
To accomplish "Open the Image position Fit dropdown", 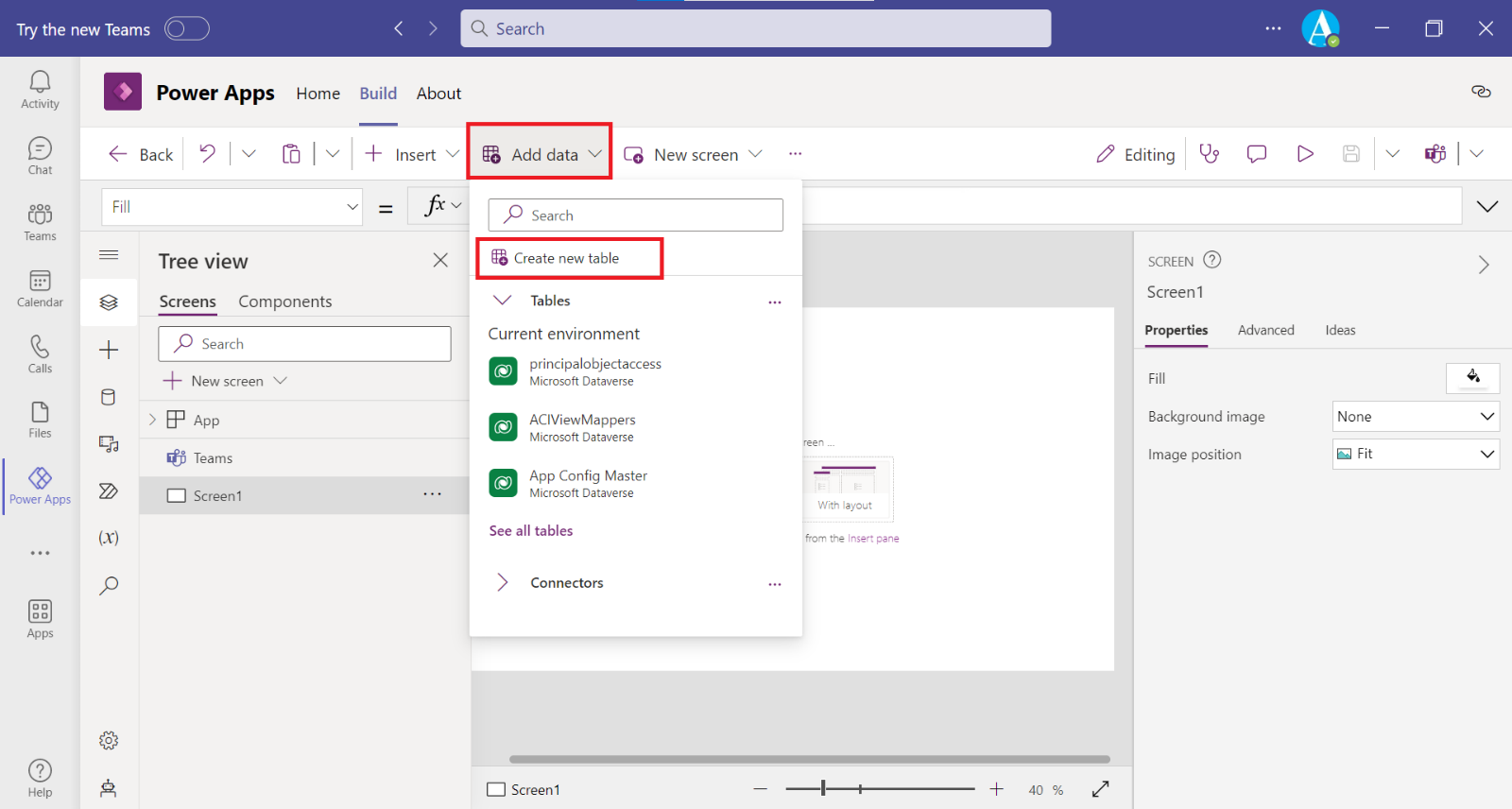I will coord(1415,455).
